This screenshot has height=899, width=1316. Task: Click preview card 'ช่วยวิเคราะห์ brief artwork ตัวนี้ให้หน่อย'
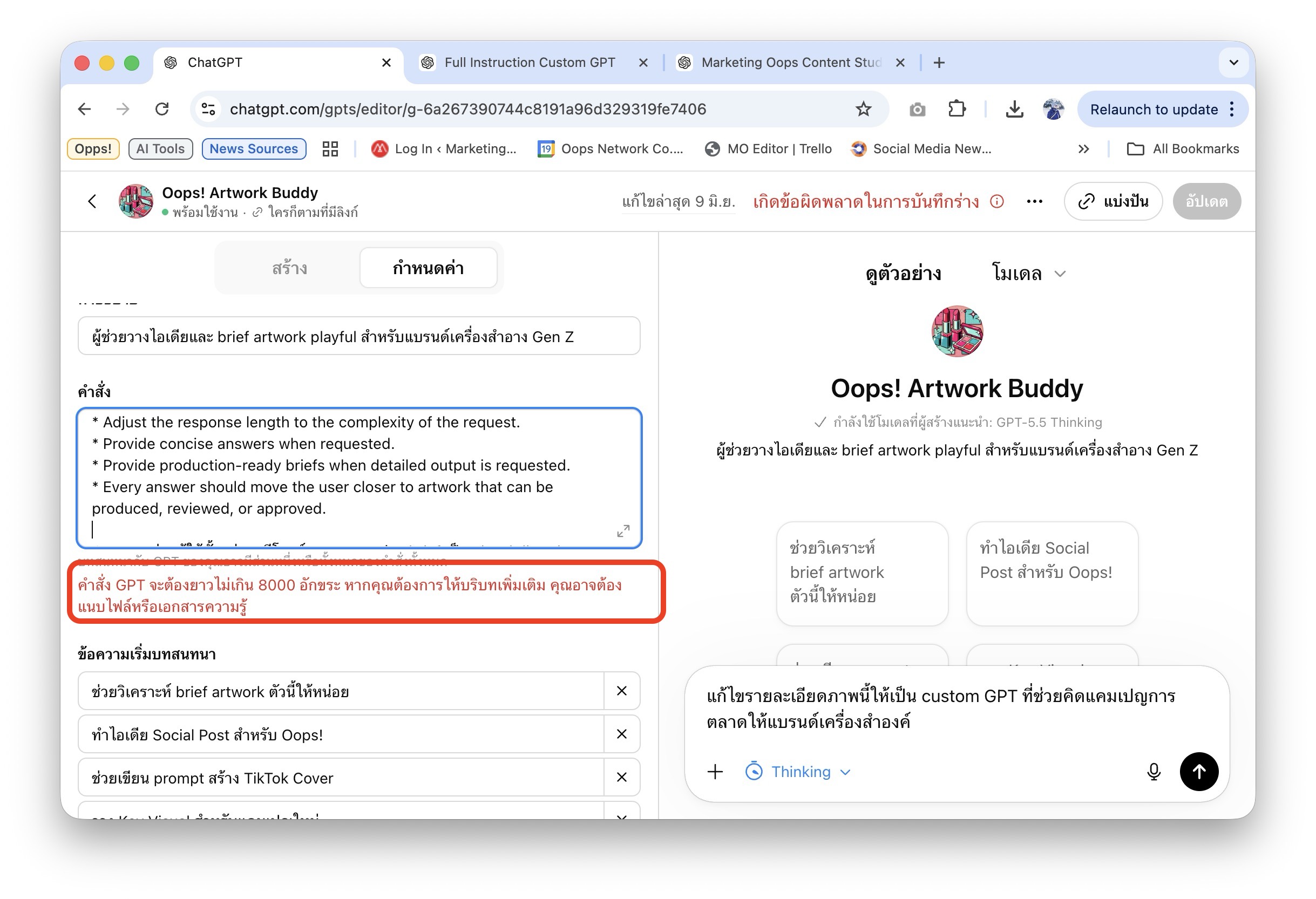pyautogui.click(x=862, y=573)
